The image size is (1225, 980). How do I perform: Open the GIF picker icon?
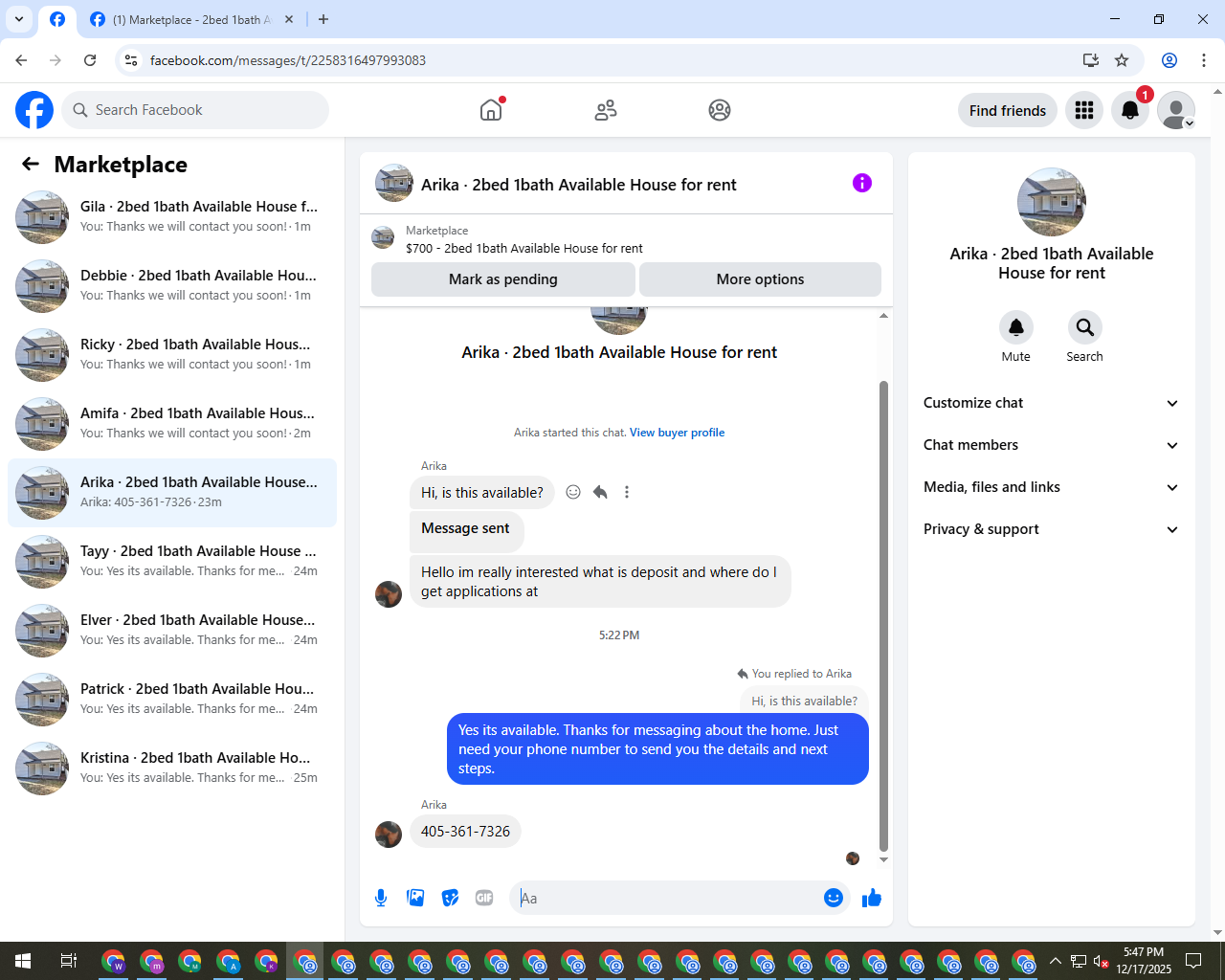pos(484,898)
